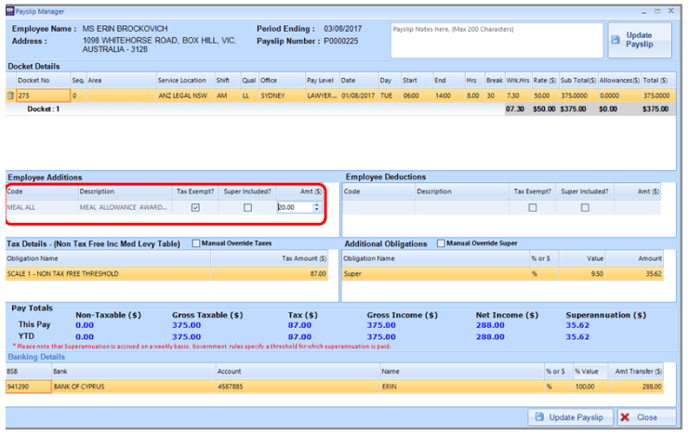Tick Super Included for MEAL ALL addition
This screenshot has height=432, width=688.
point(248,207)
